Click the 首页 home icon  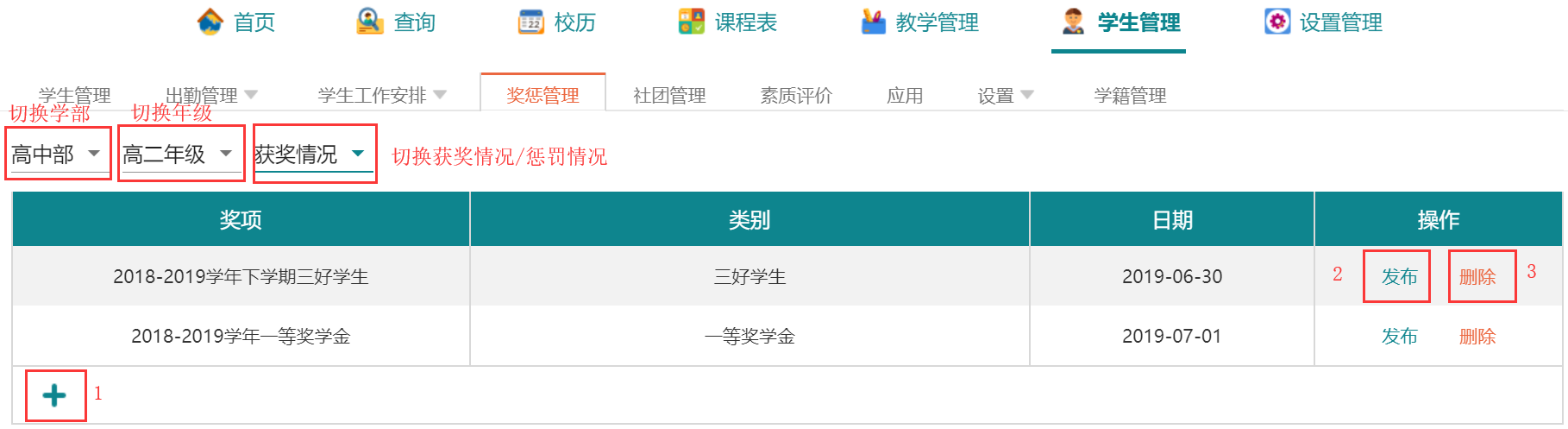coord(210,22)
